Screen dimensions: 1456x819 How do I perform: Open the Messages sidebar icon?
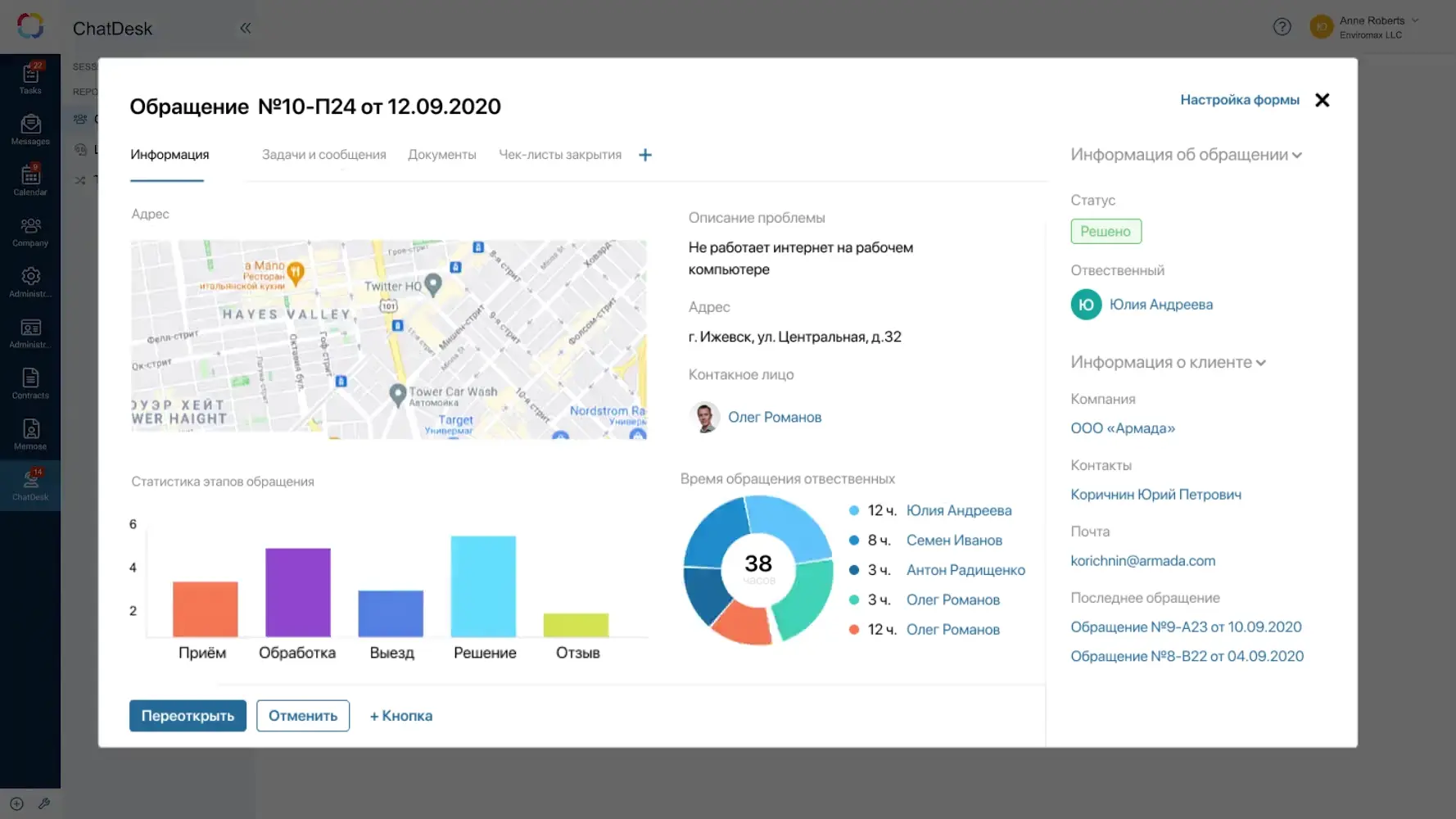point(30,129)
